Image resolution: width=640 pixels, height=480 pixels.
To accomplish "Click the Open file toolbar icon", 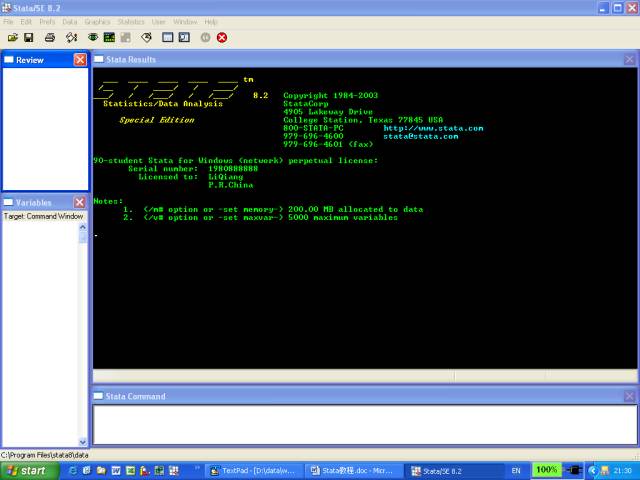I will pos(13,38).
